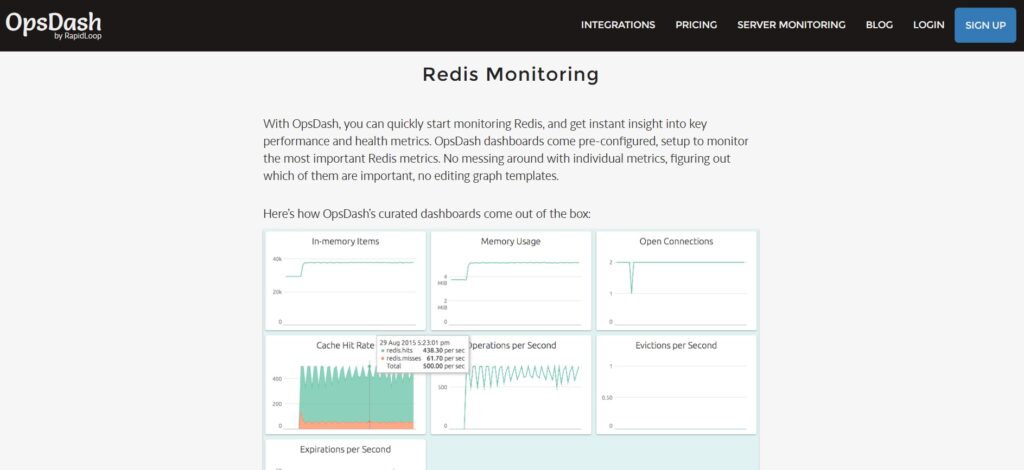This screenshot has width=1024, height=470.
Task: Click the OpsDash logo
Action: tap(53, 25)
